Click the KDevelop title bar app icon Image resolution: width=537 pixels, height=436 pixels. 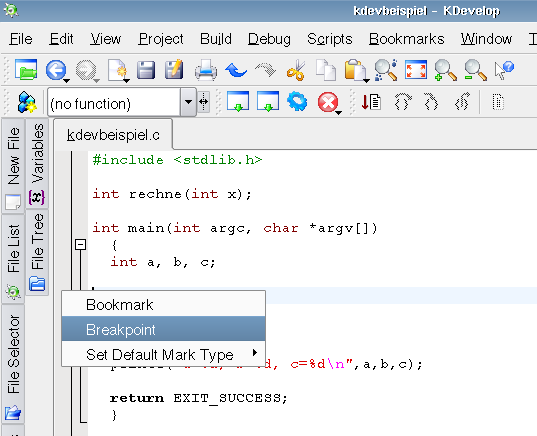pos(11,10)
